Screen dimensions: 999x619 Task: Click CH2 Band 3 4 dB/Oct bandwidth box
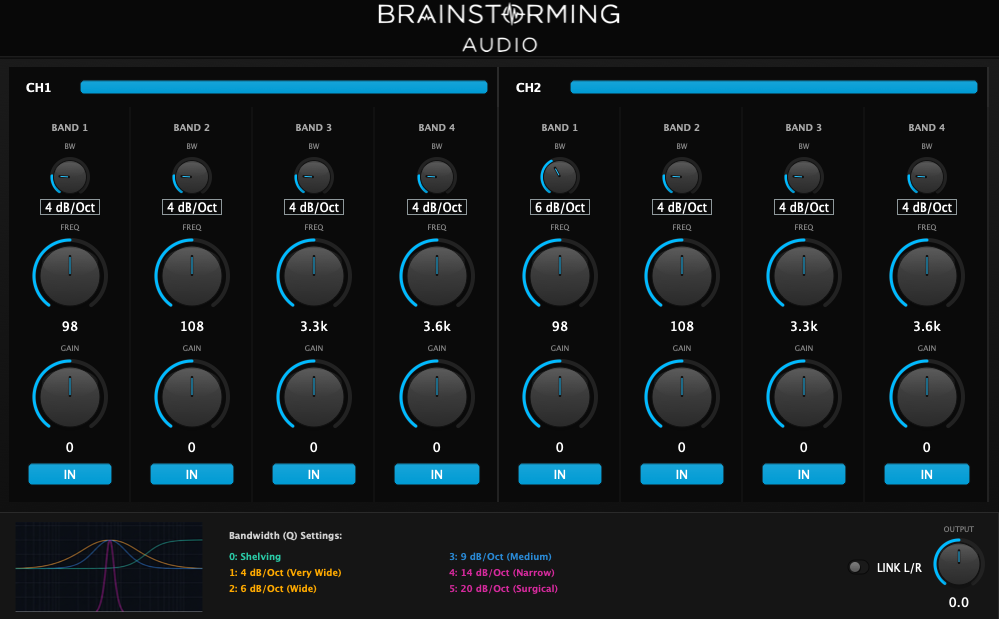point(803,207)
